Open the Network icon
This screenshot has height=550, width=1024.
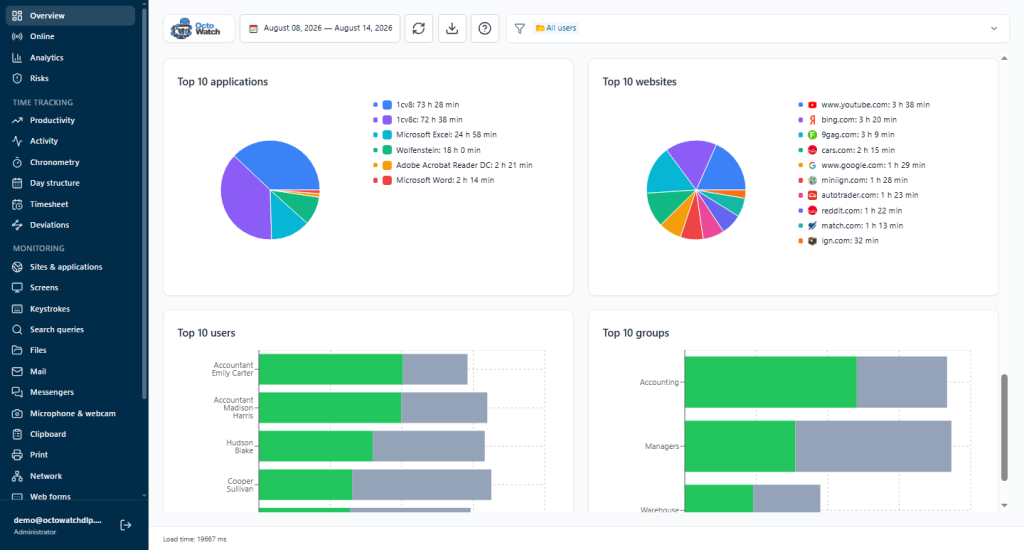tap(17, 476)
